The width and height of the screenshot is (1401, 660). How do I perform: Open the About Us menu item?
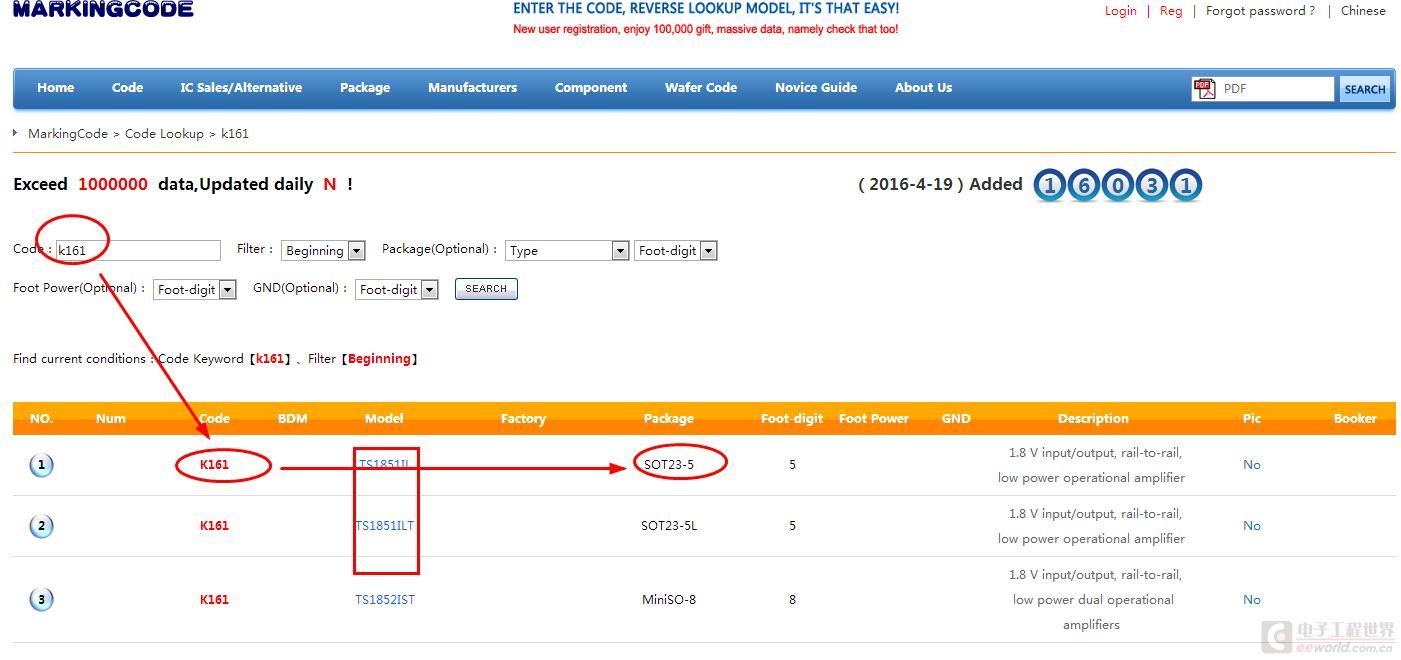click(x=923, y=88)
